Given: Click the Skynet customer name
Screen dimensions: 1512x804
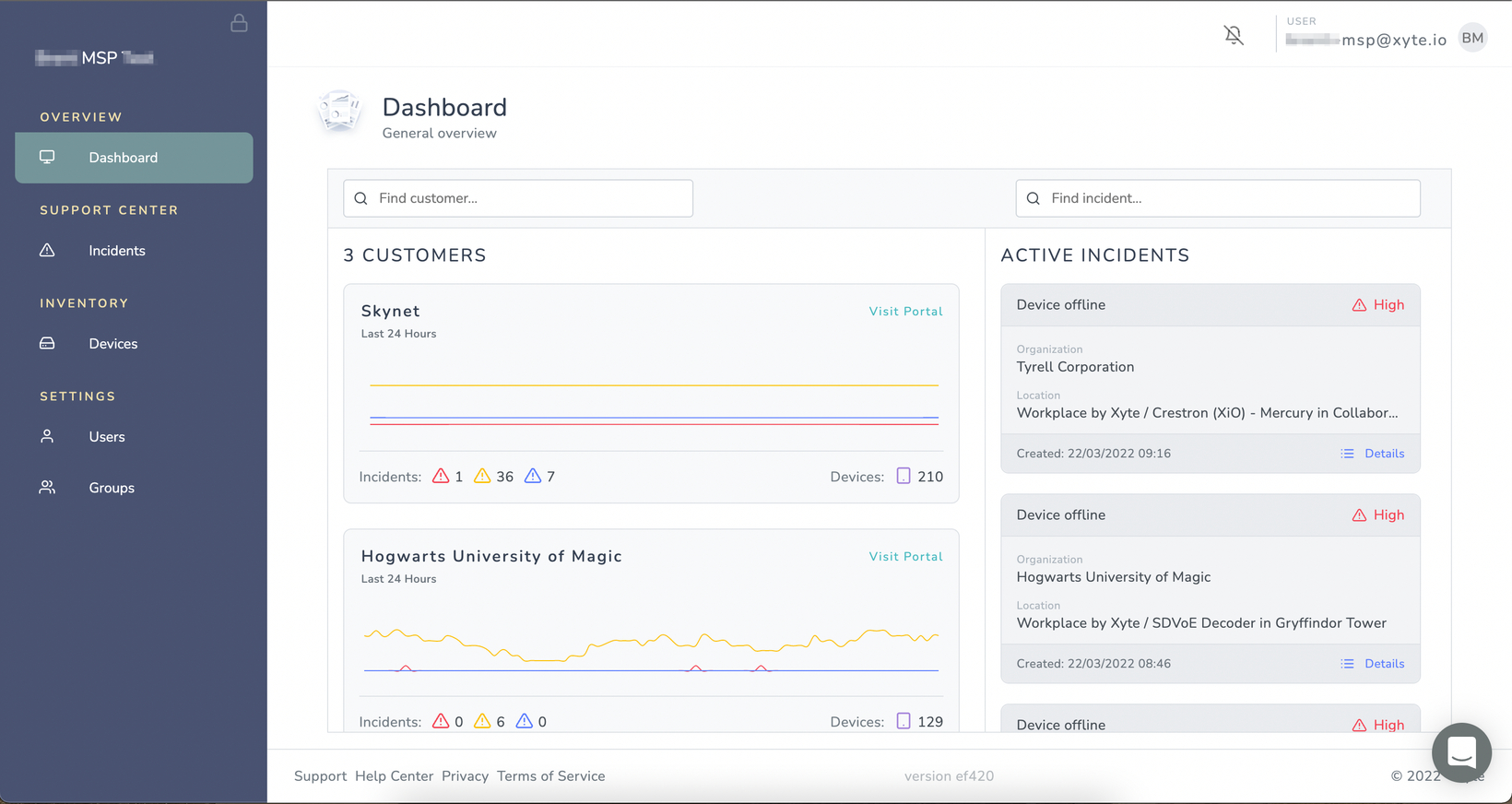Looking at the screenshot, I should [391, 312].
